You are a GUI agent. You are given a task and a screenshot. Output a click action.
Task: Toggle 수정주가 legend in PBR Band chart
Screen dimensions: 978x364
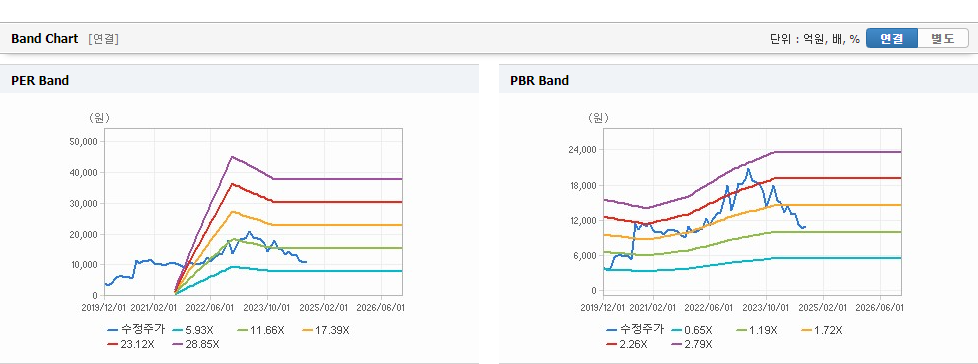635,330
